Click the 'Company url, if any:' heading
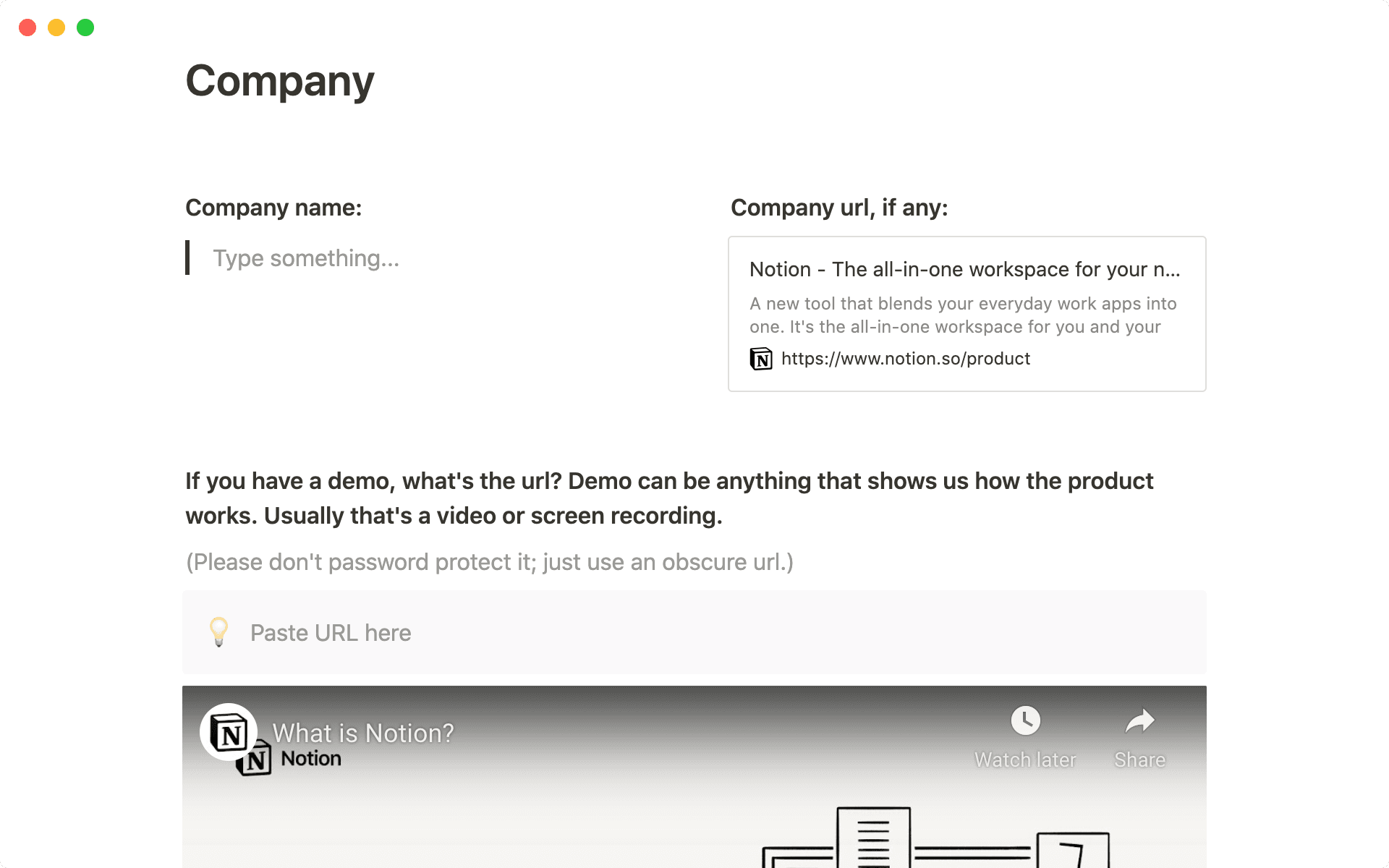 point(839,208)
